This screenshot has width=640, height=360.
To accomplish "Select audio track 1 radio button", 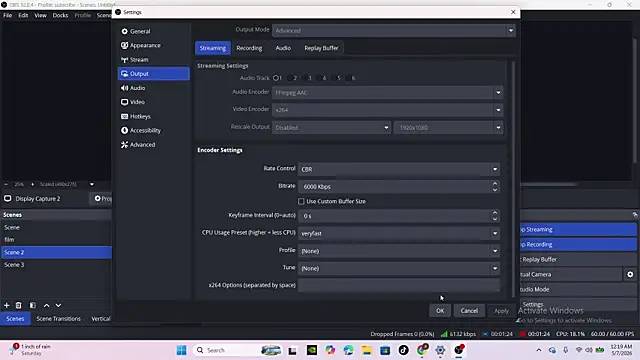I will pyautogui.click(x=276, y=78).
